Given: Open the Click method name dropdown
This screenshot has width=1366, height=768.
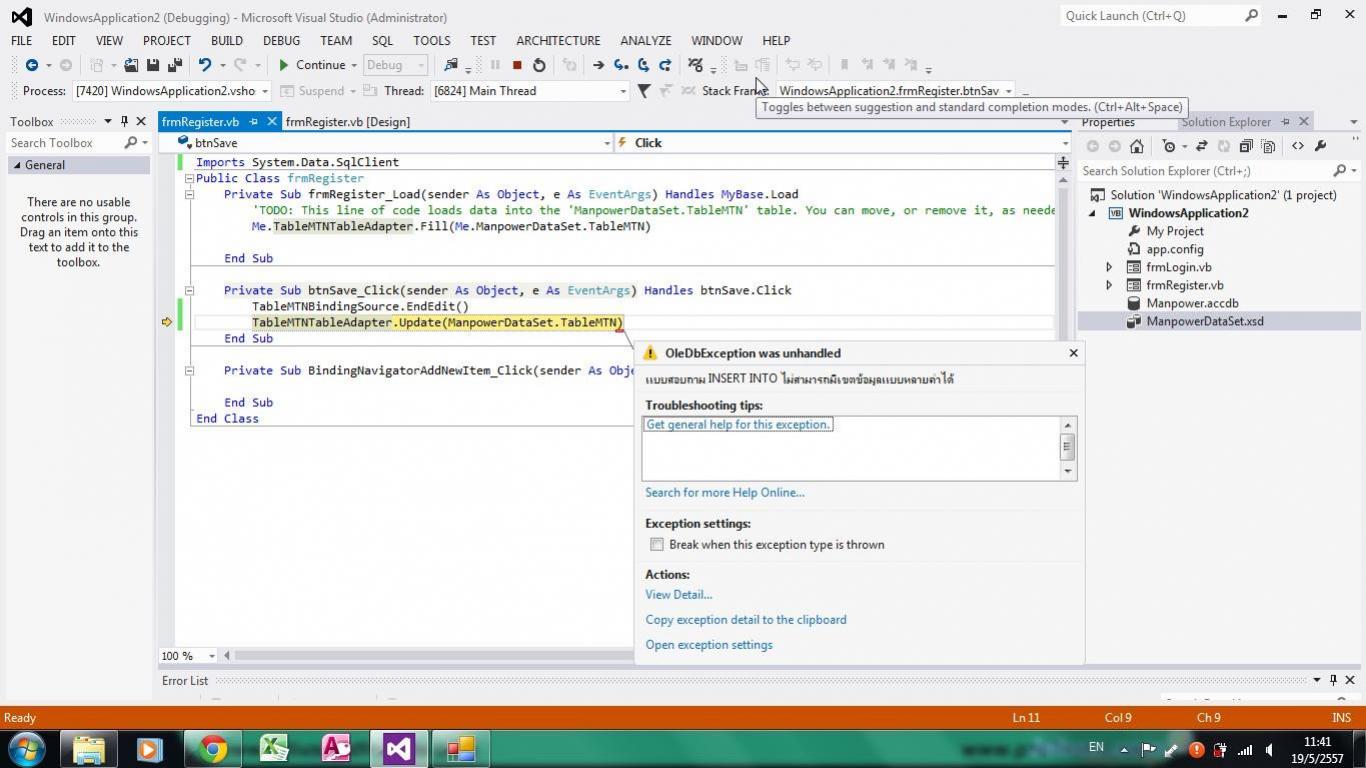Looking at the screenshot, I should tap(1064, 143).
